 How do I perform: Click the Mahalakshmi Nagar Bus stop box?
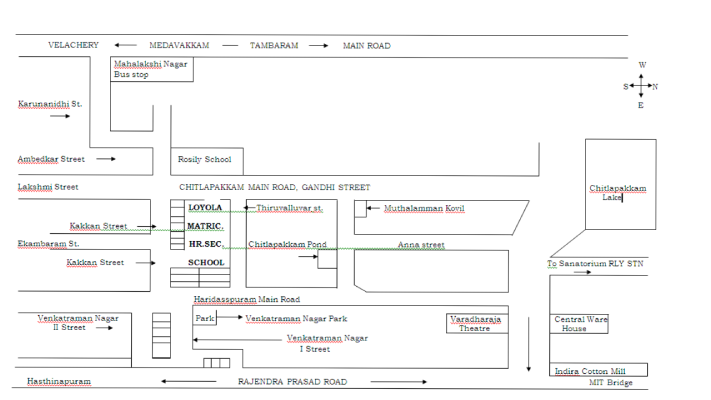coord(152,69)
